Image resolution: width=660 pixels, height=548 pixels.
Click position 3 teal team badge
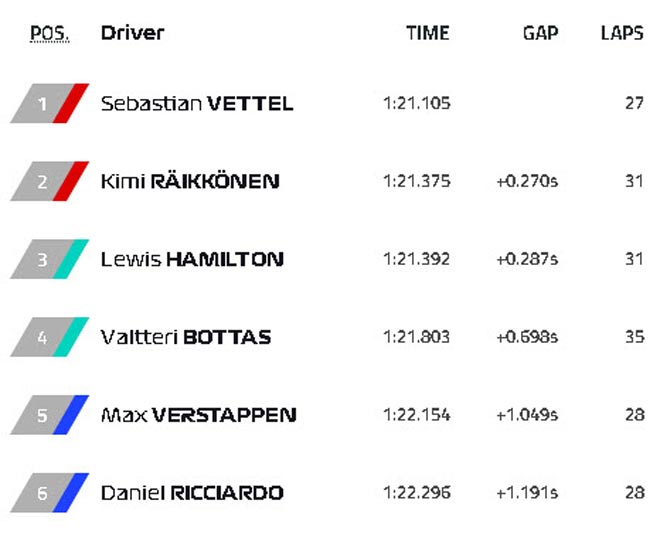click(x=50, y=259)
